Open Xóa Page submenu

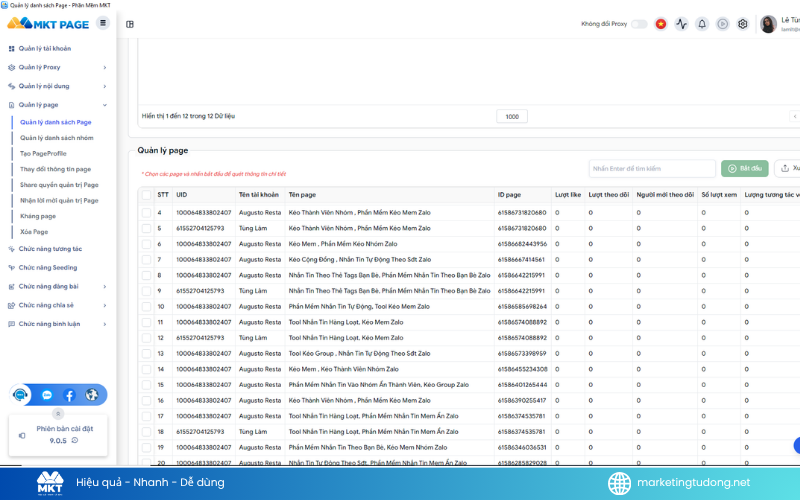[x=34, y=232]
